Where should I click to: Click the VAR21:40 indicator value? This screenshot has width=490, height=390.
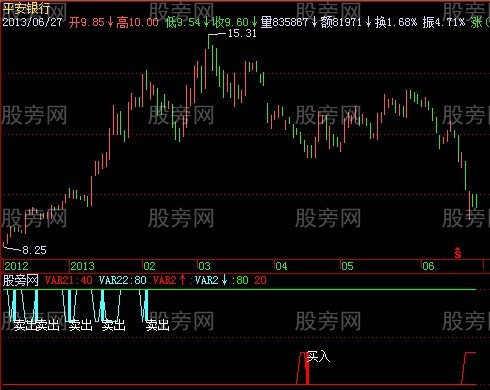[x=68, y=280]
